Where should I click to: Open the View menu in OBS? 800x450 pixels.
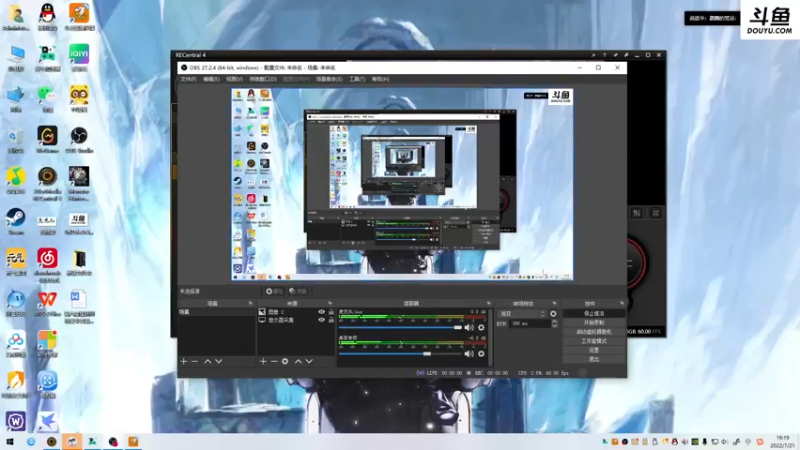pyautogui.click(x=234, y=79)
